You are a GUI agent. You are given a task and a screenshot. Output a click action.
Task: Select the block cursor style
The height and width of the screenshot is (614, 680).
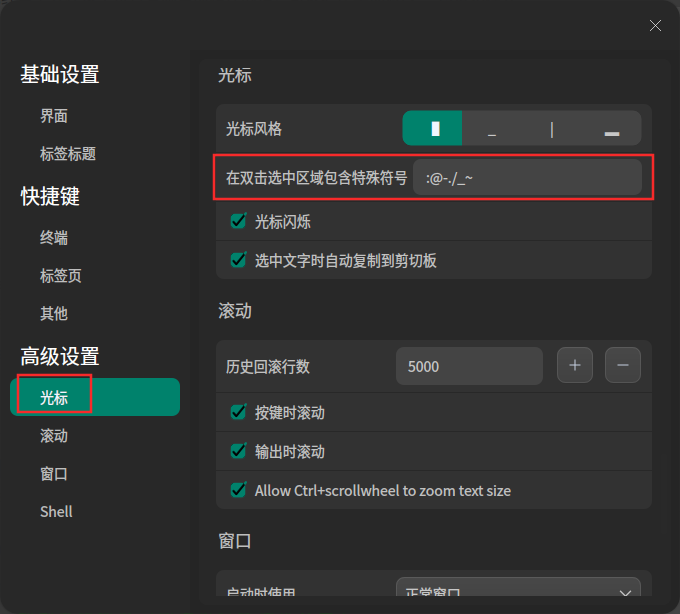[x=432, y=128]
